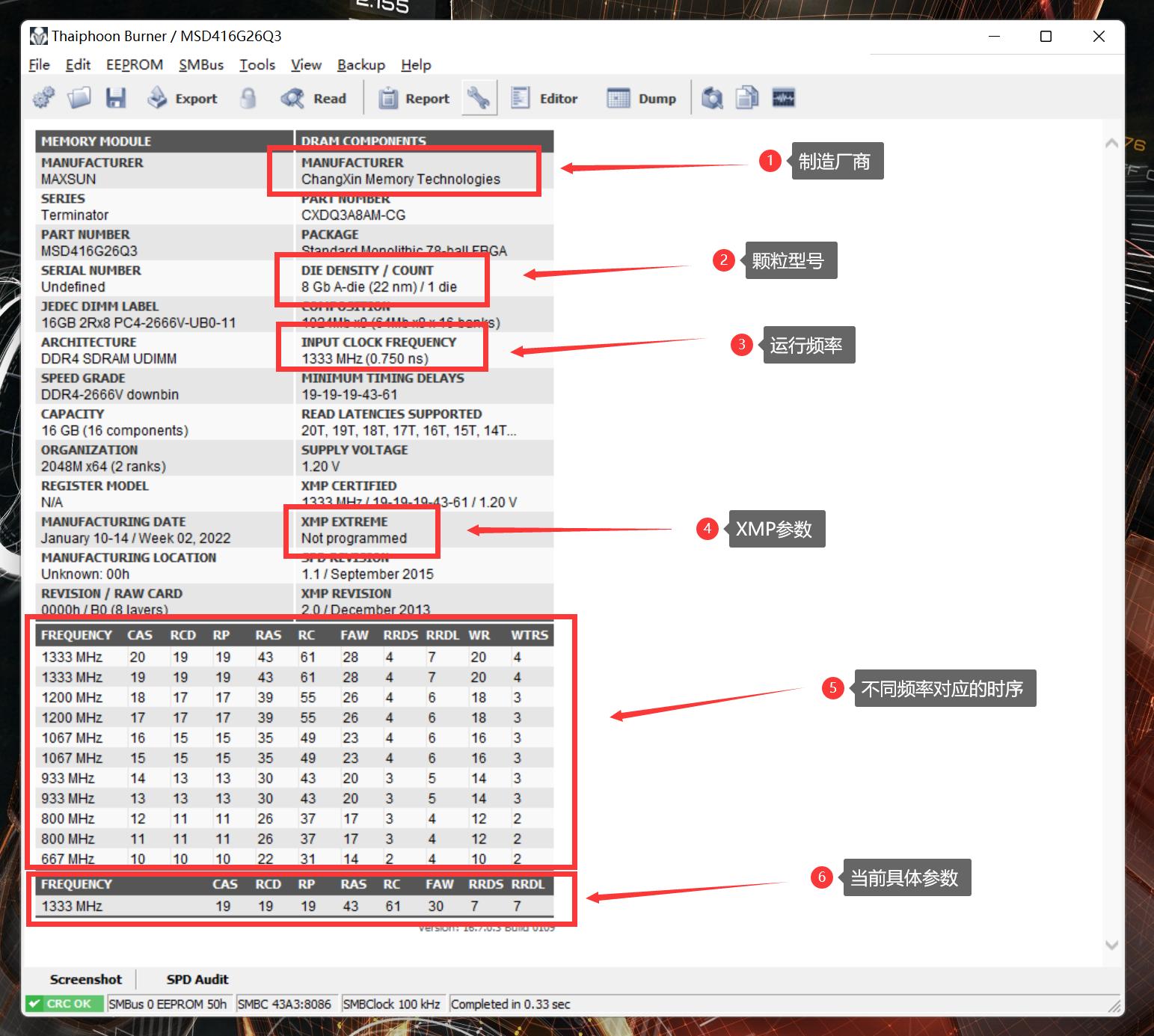Click the gears settings icon in toolbar
Image resolution: width=1154 pixels, height=1036 pixels.
(x=44, y=98)
